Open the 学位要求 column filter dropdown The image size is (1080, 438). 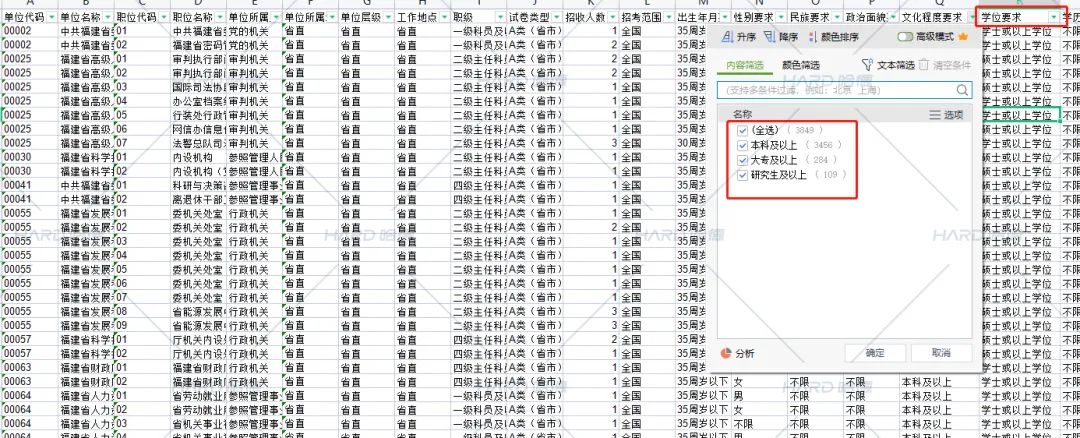pyautogui.click(x=1055, y=18)
